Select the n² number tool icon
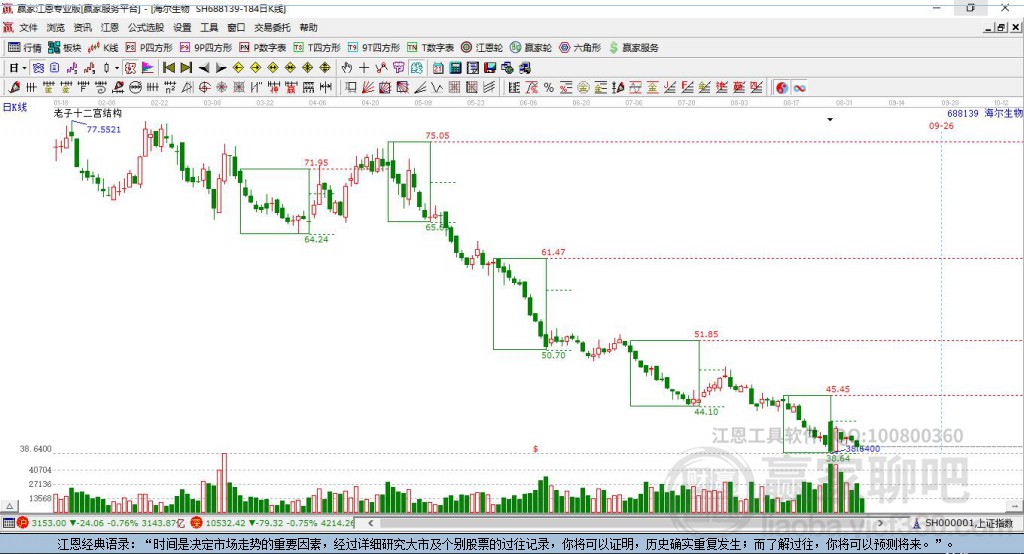Screen dimensions: 1024x554 pyautogui.click(x=170, y=88)
